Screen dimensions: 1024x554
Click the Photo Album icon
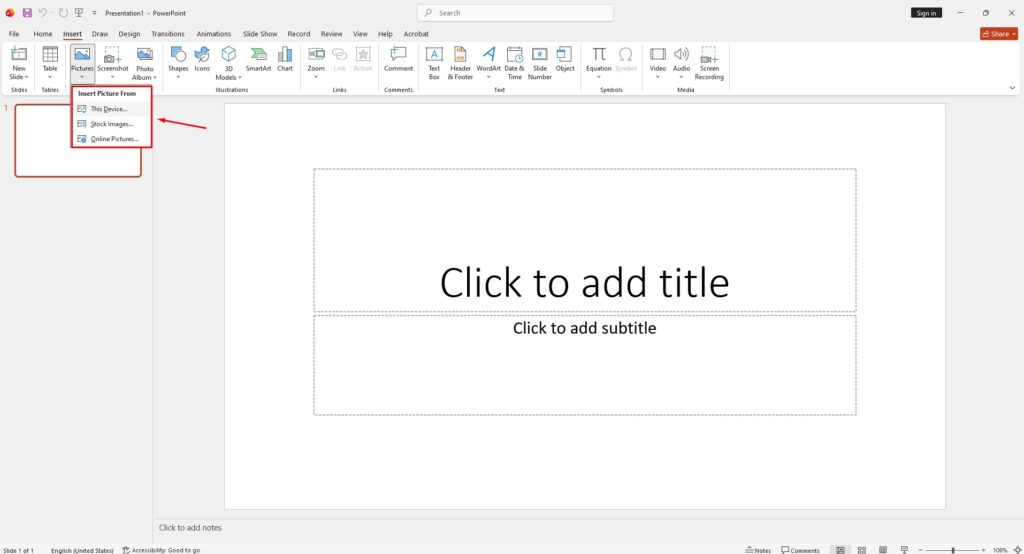pyautogui.click(x=144, y=56)
